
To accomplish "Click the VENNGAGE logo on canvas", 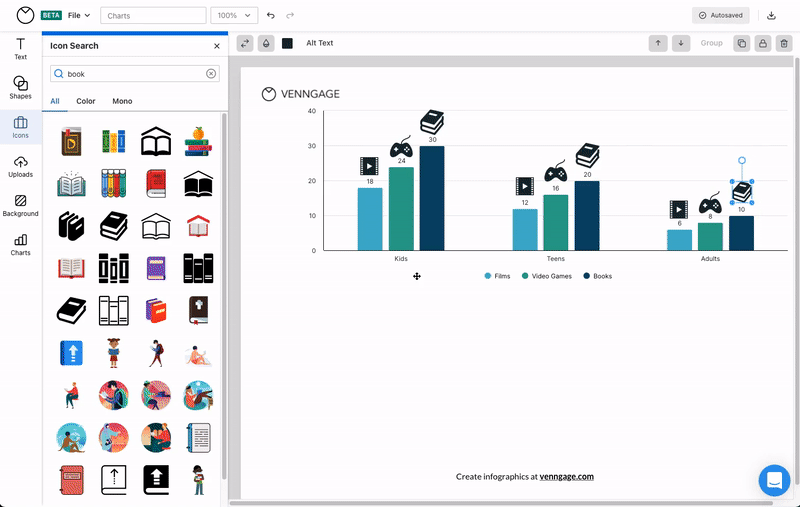I will [301, 94].
